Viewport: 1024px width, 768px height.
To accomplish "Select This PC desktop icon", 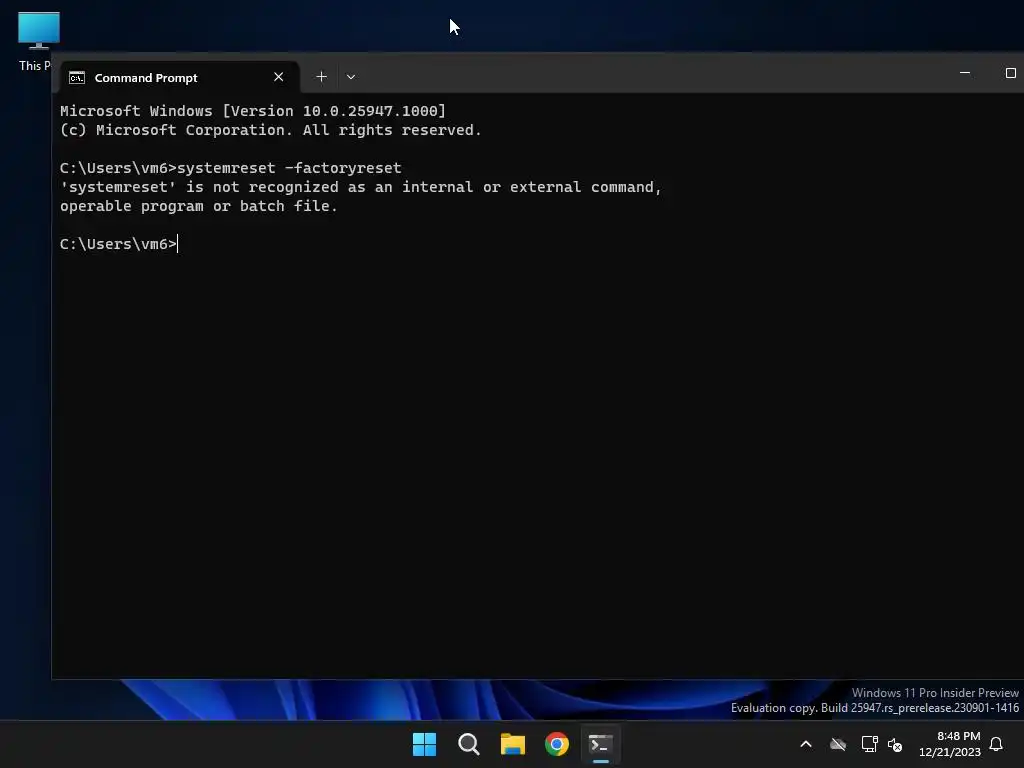I will (x=37, y=40).
